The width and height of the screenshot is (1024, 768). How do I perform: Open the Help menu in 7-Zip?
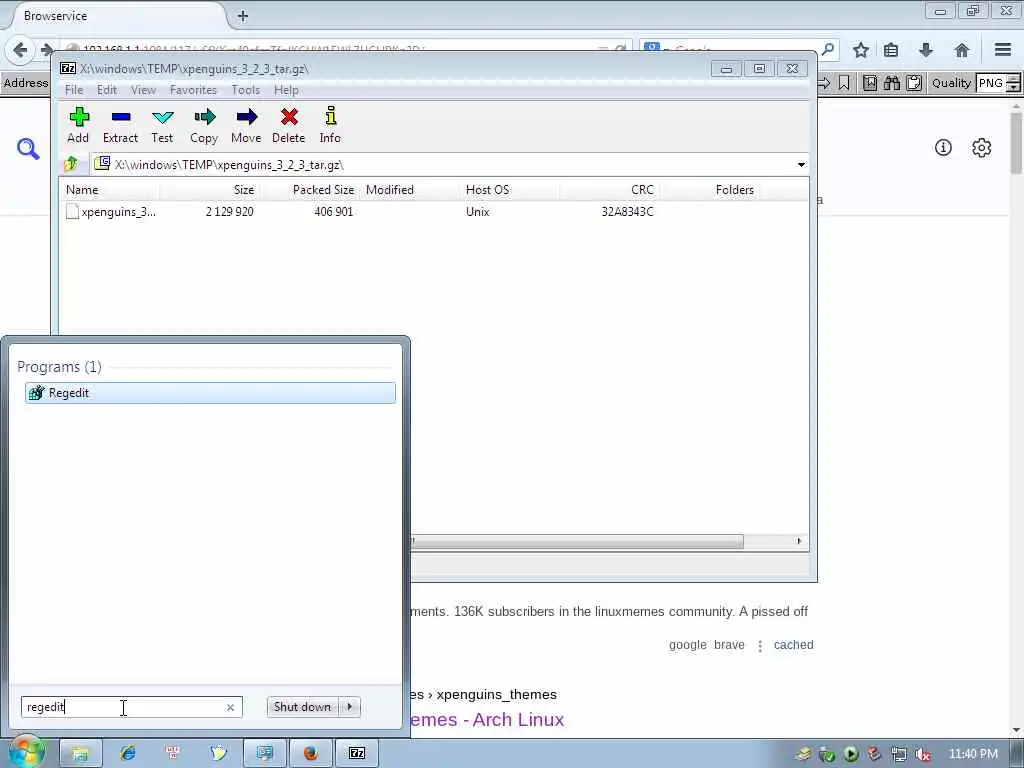coord(286,90)
